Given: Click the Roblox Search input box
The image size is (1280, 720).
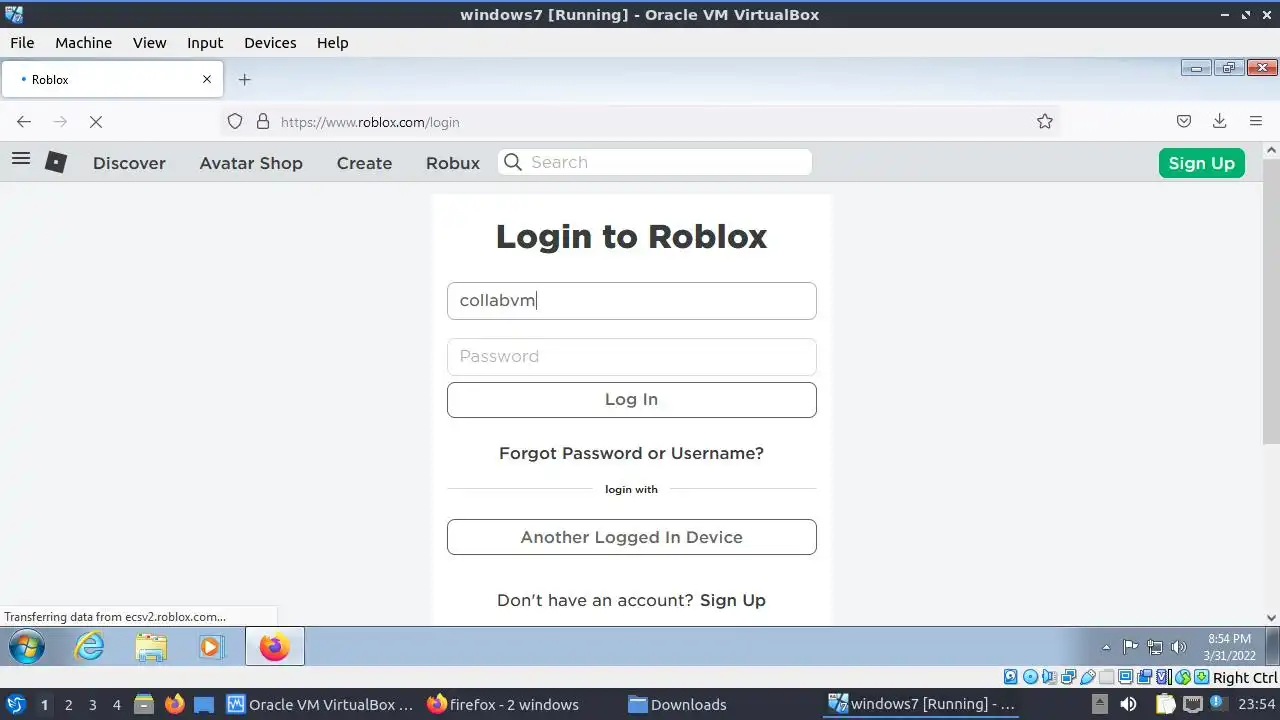Looking at the screenshot, I should coord(655,162).
